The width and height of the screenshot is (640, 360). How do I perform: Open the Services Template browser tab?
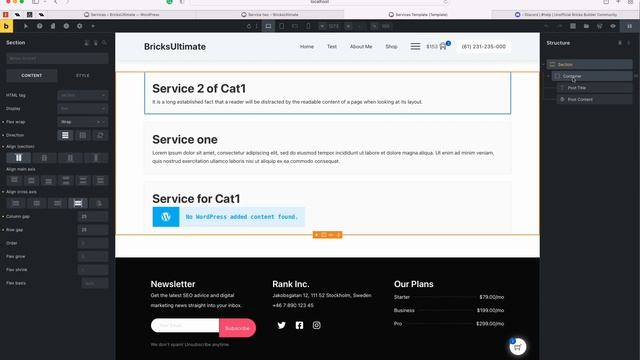click(418, 14)
